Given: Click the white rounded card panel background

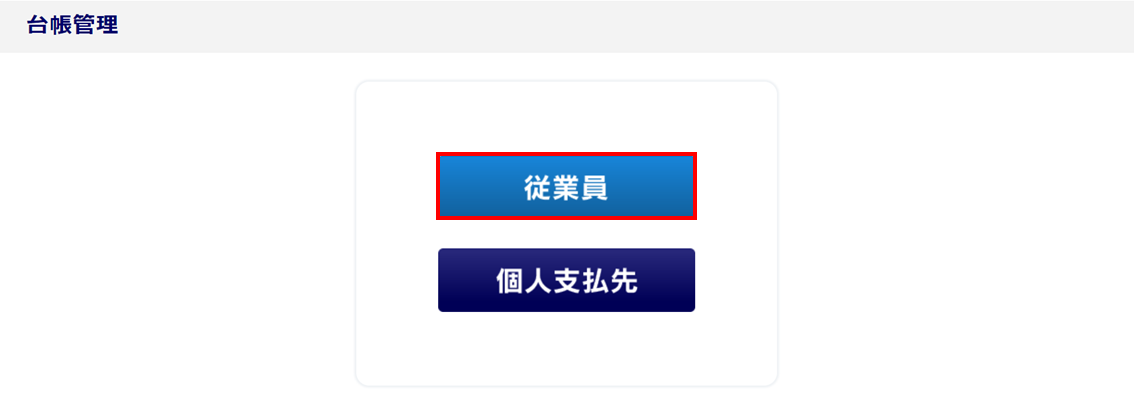Looking at the screenshot, I should (566, 347).
